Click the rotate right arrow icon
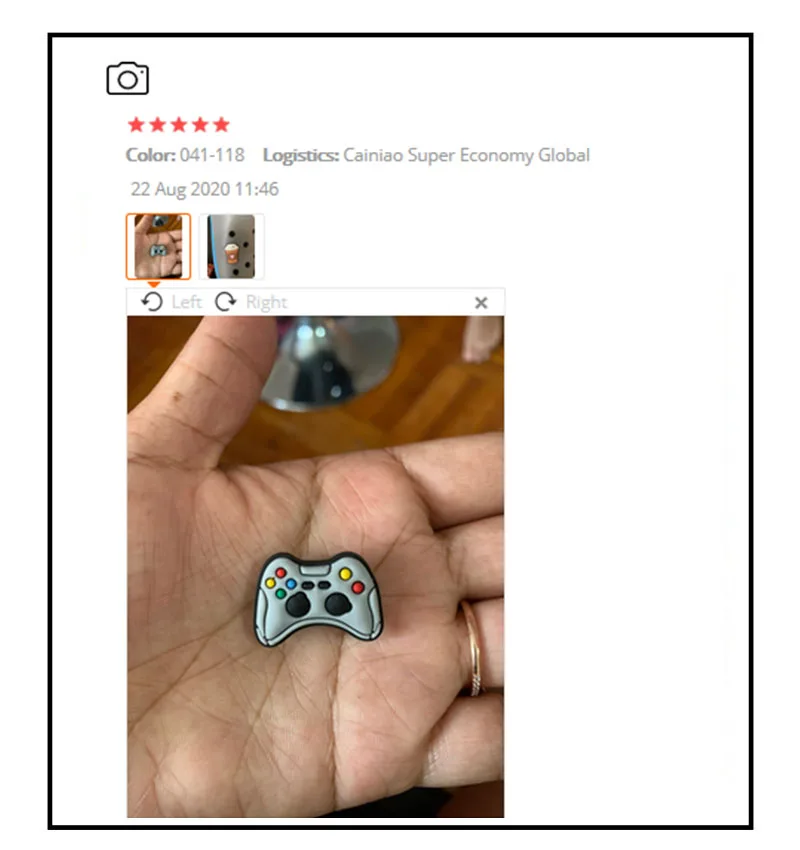This screenshot has height=850, width=800. (x=225, y=302)
